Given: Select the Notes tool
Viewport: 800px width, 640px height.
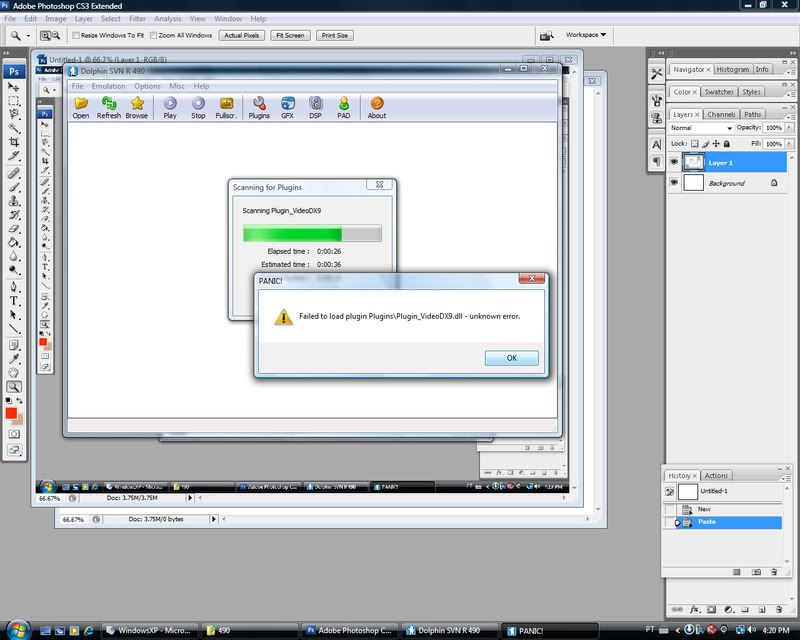Looking at the screenshot, I should pos(13,346).
